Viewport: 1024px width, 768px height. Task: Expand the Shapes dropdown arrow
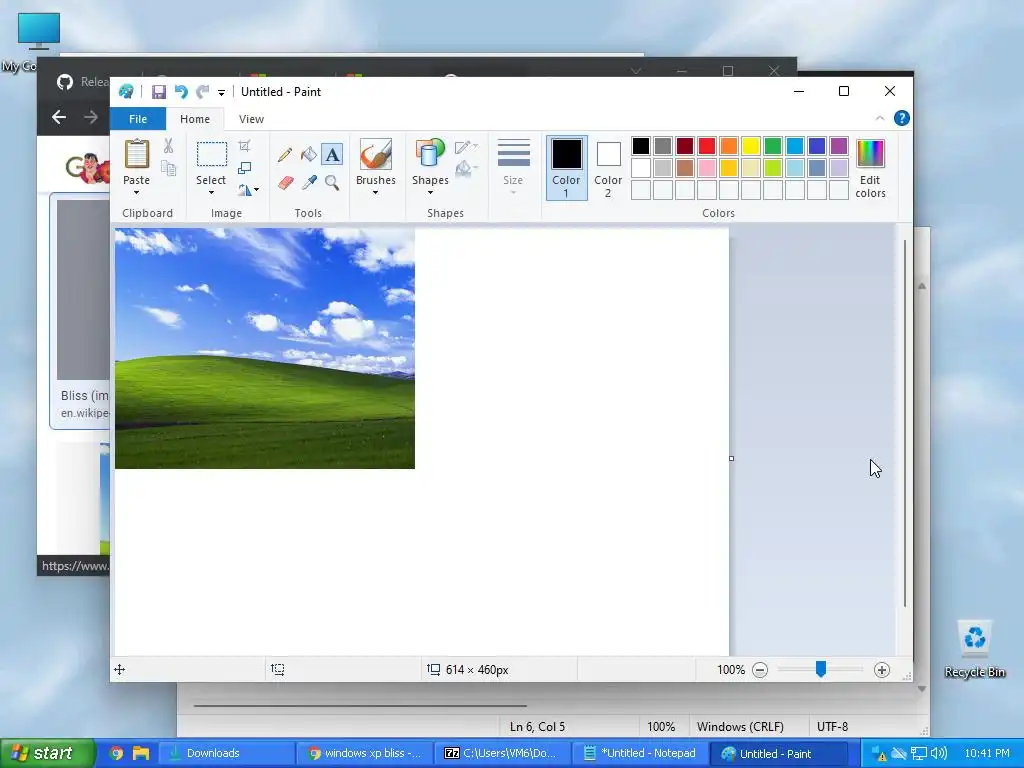[x=430, y=193]
